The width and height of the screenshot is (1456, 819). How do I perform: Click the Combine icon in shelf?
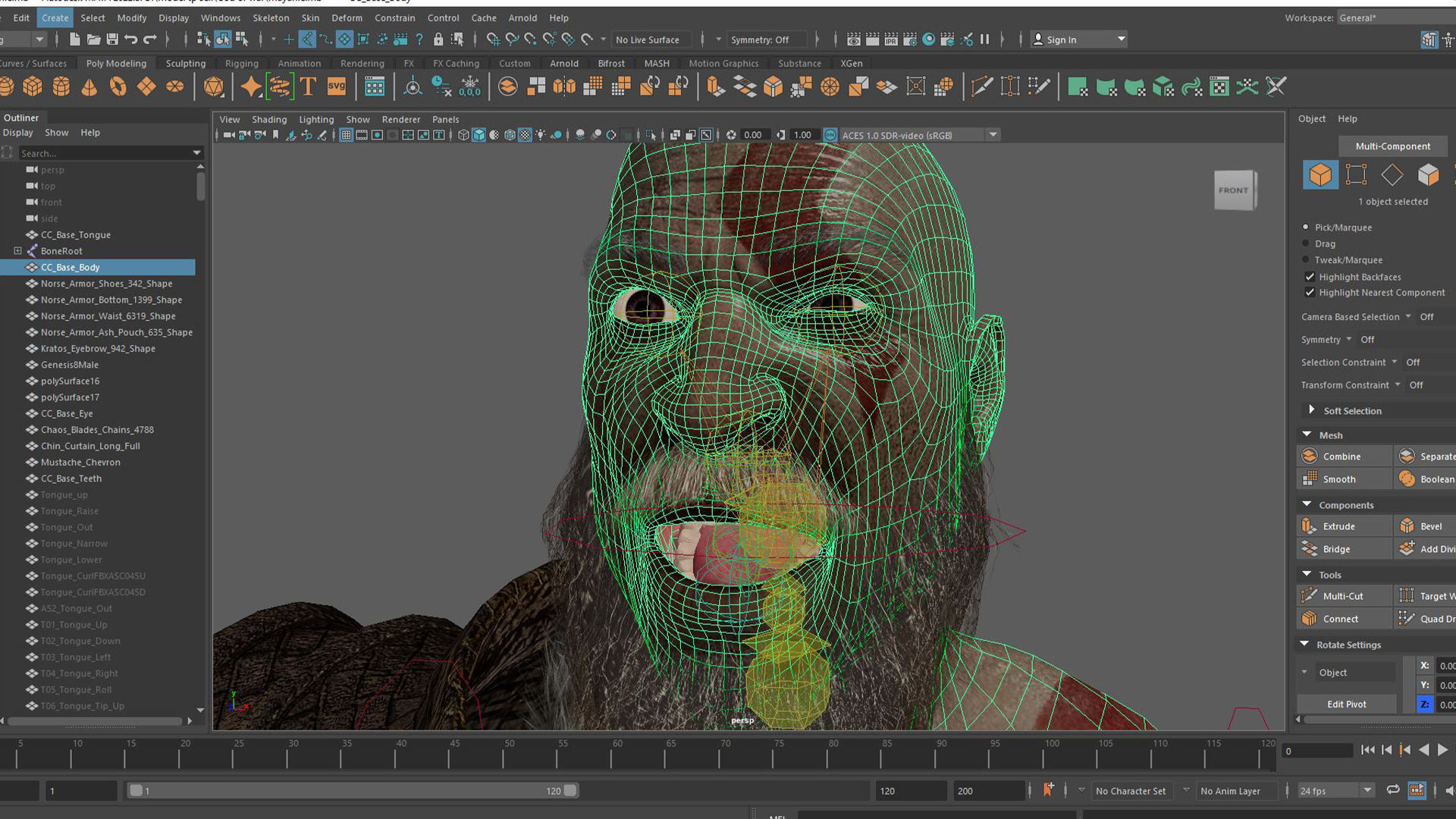point(507,86)
